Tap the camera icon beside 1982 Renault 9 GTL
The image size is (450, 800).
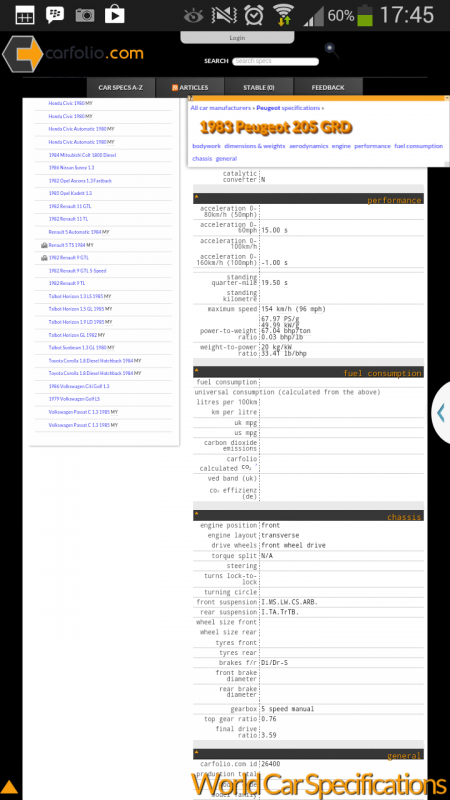[x=44, y=258]
